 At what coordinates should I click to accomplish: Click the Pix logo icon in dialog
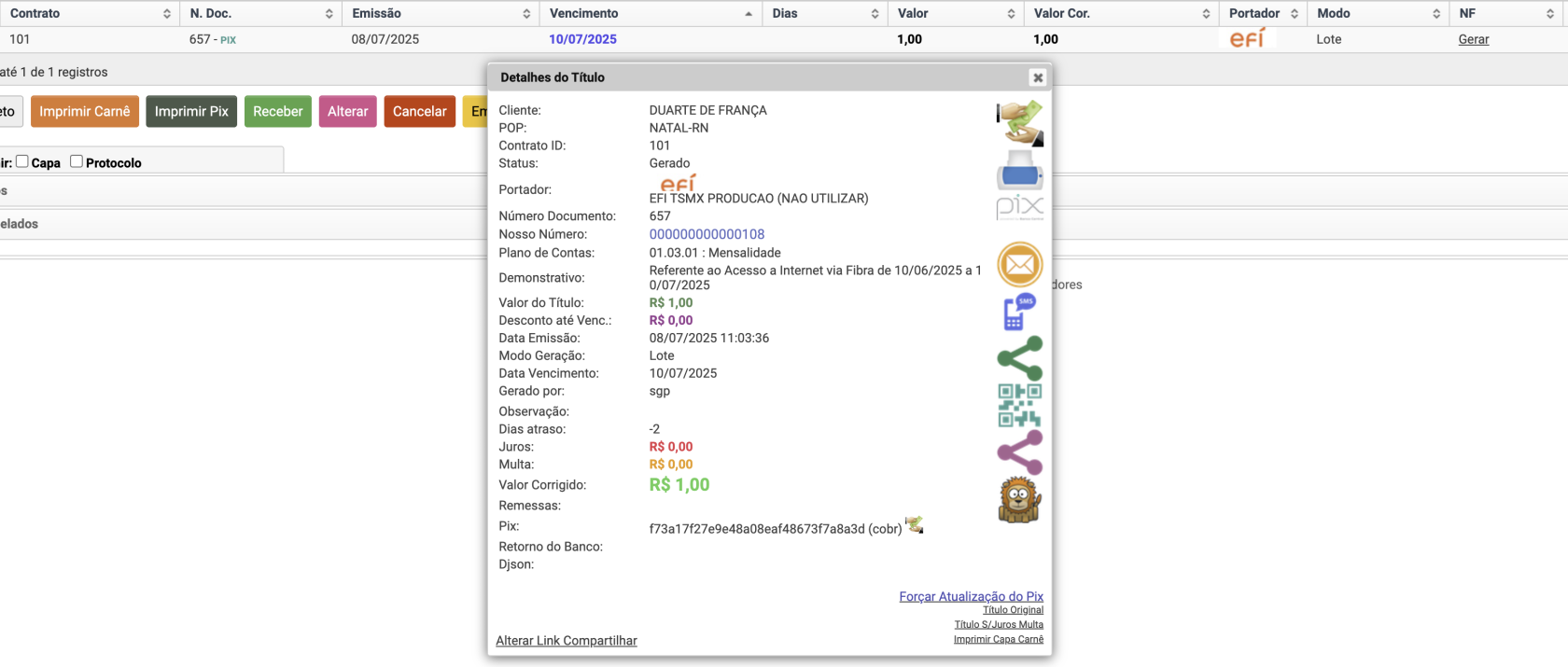1019,207
